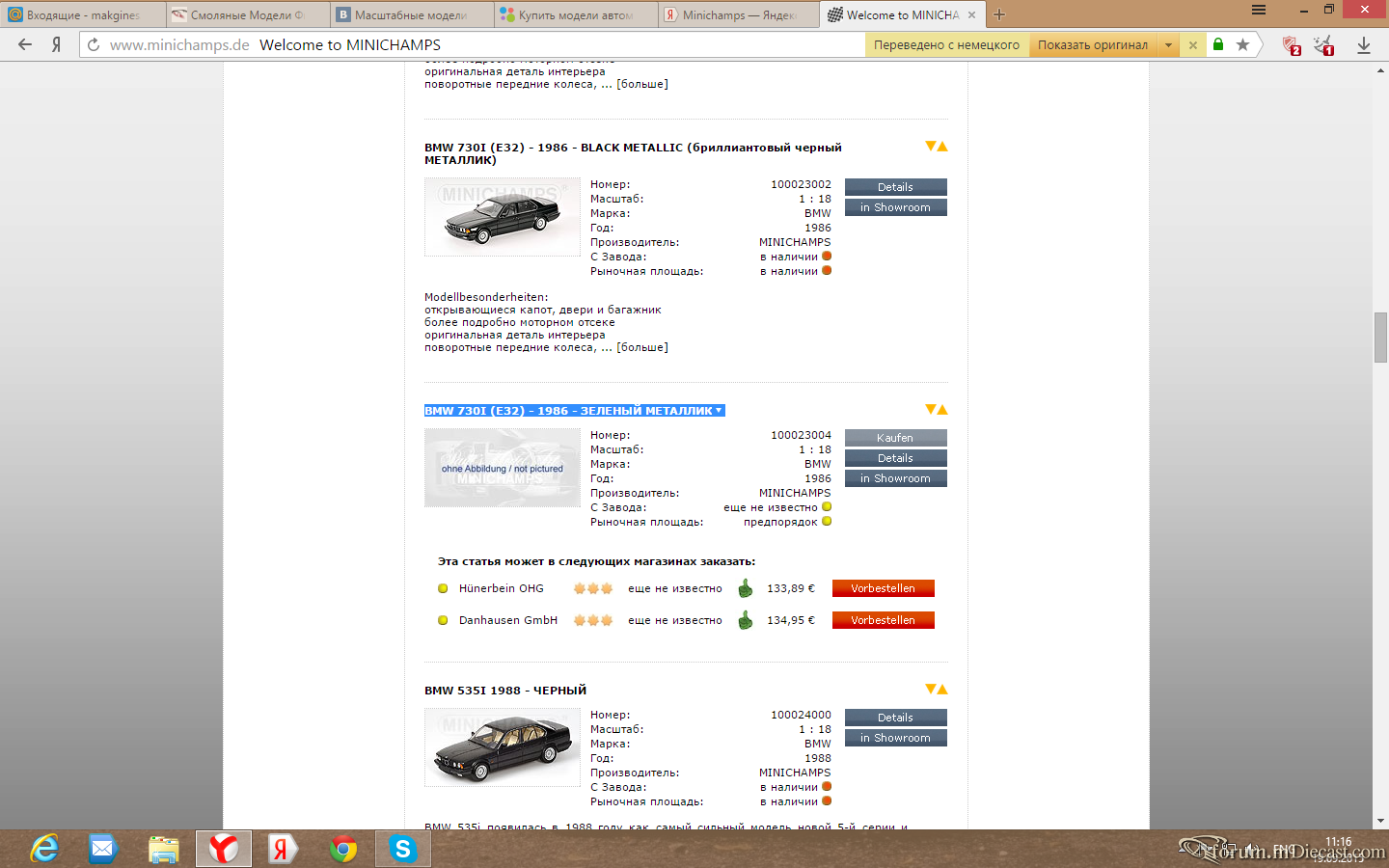Click the star rating for Hünerbein OHG
1389x868 pixels.
pyautogui.click(x=593, y=588)
